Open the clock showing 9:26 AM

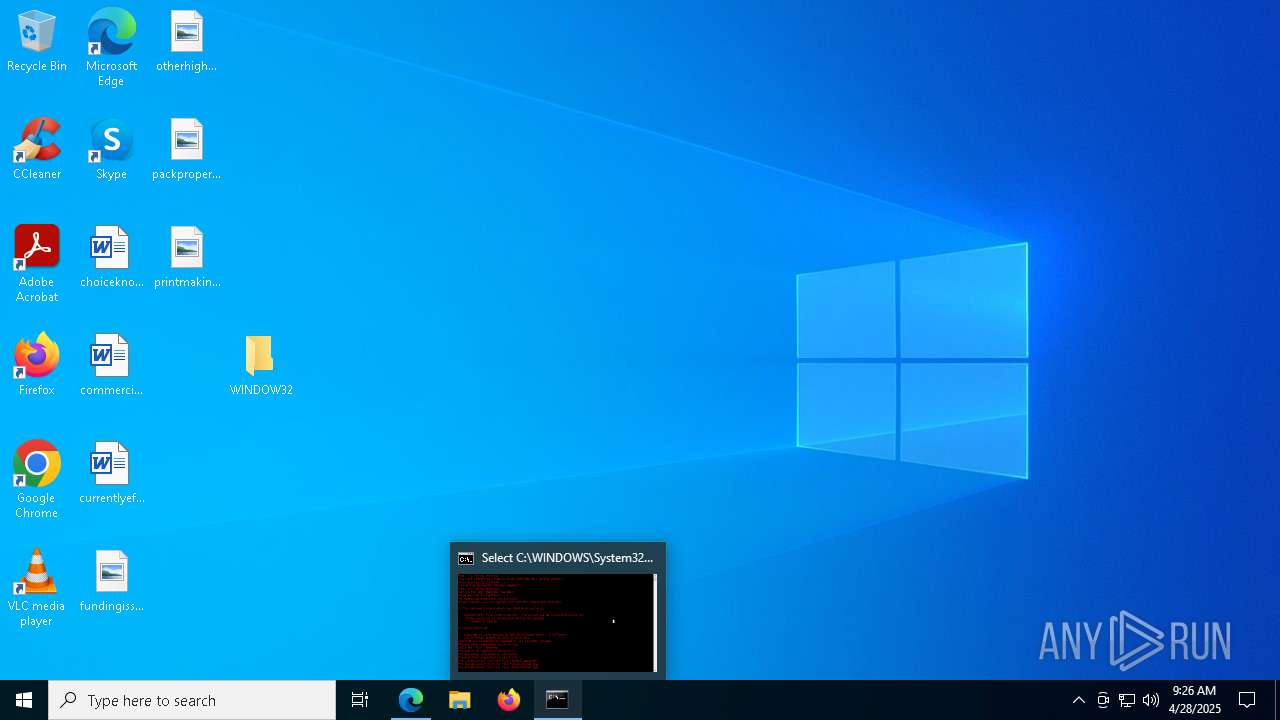(x=1194, y=700)
